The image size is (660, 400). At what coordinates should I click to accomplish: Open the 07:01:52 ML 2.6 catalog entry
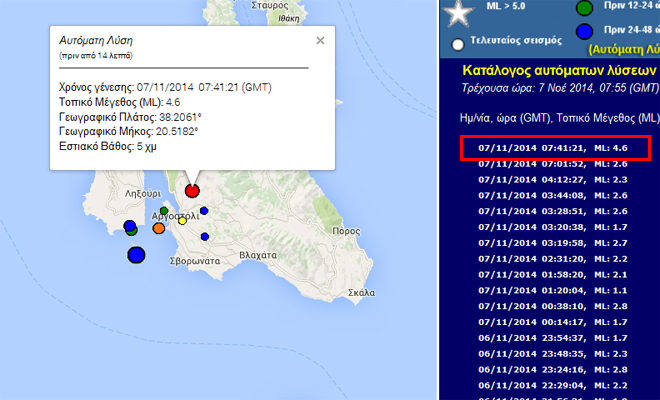[x=553, y=164]
